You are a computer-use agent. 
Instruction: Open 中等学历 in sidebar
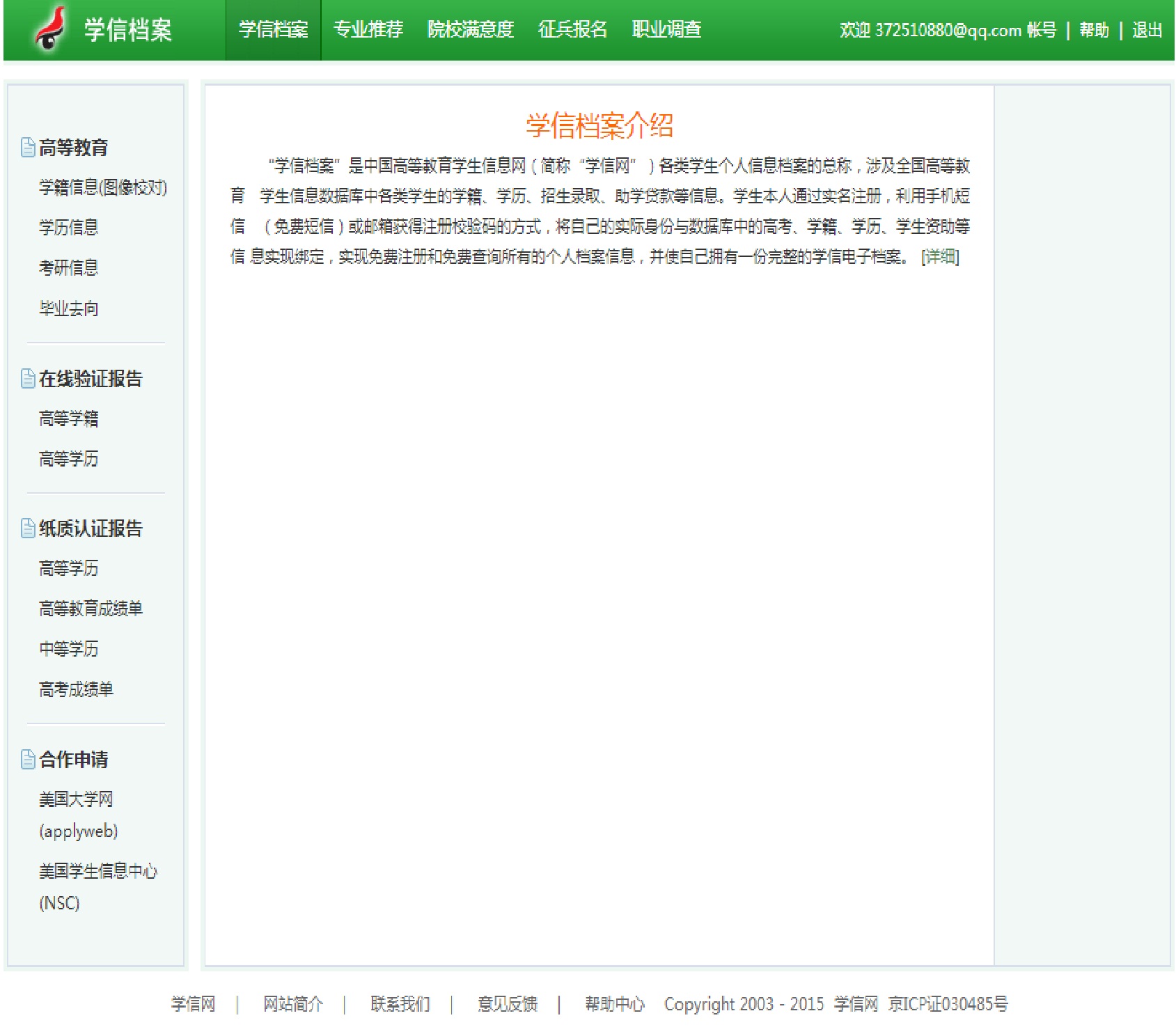point(69,649)
